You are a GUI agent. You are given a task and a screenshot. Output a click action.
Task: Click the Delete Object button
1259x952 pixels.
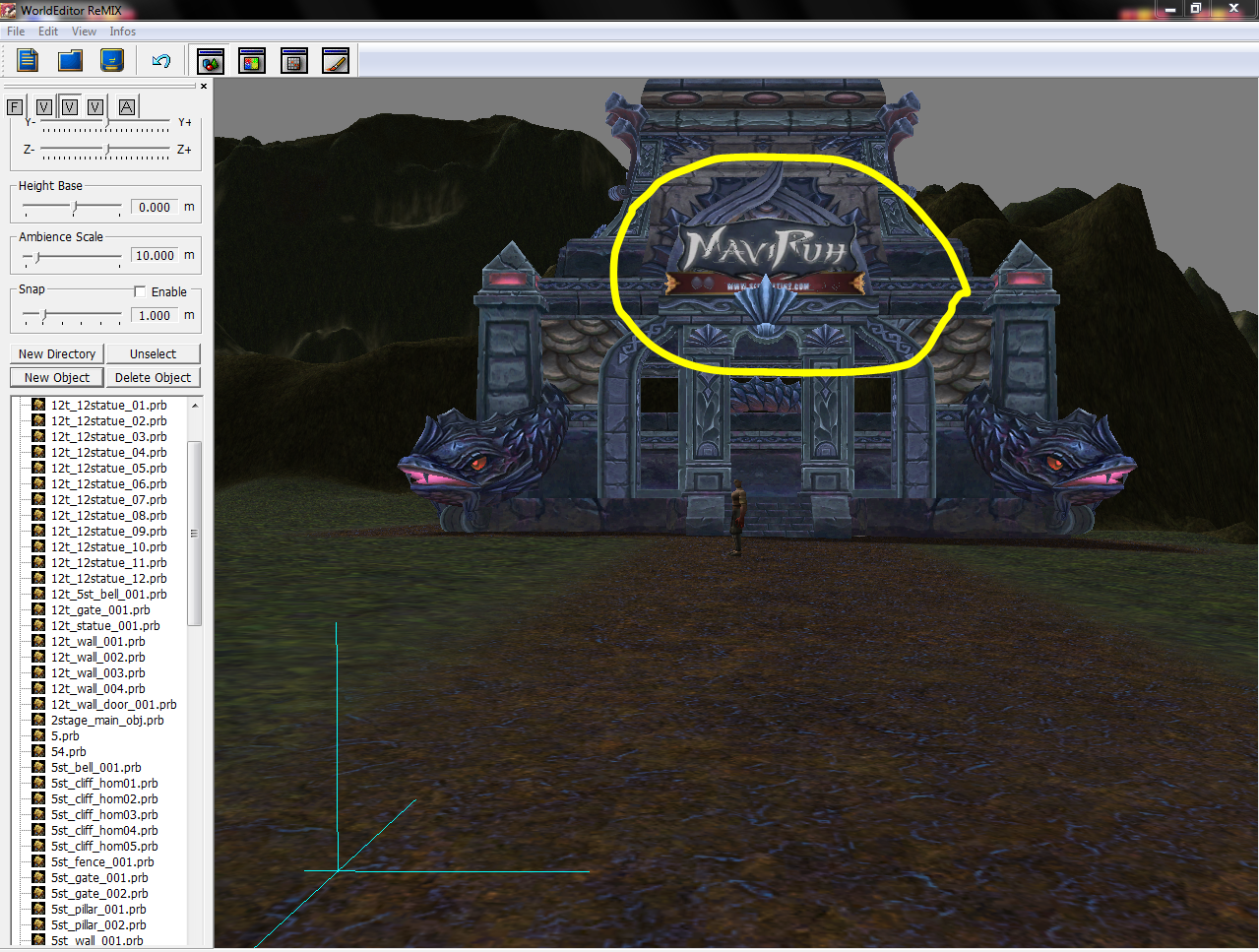[x=153, y=377]
